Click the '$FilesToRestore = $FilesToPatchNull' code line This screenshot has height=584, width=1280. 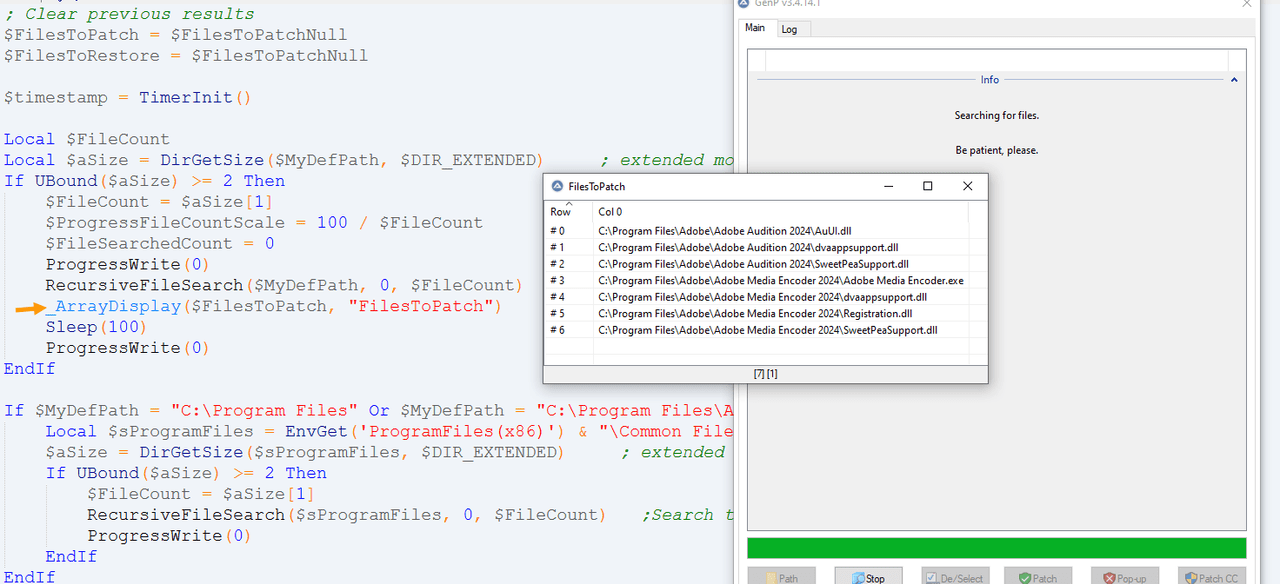186,56
